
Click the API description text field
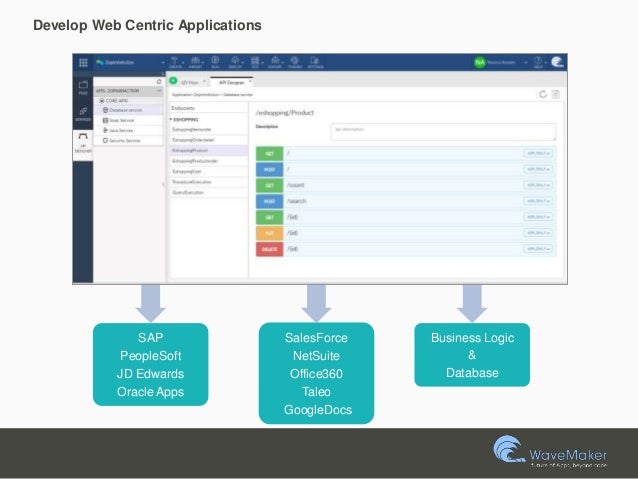pyautogui.click(x=444, y=132)
